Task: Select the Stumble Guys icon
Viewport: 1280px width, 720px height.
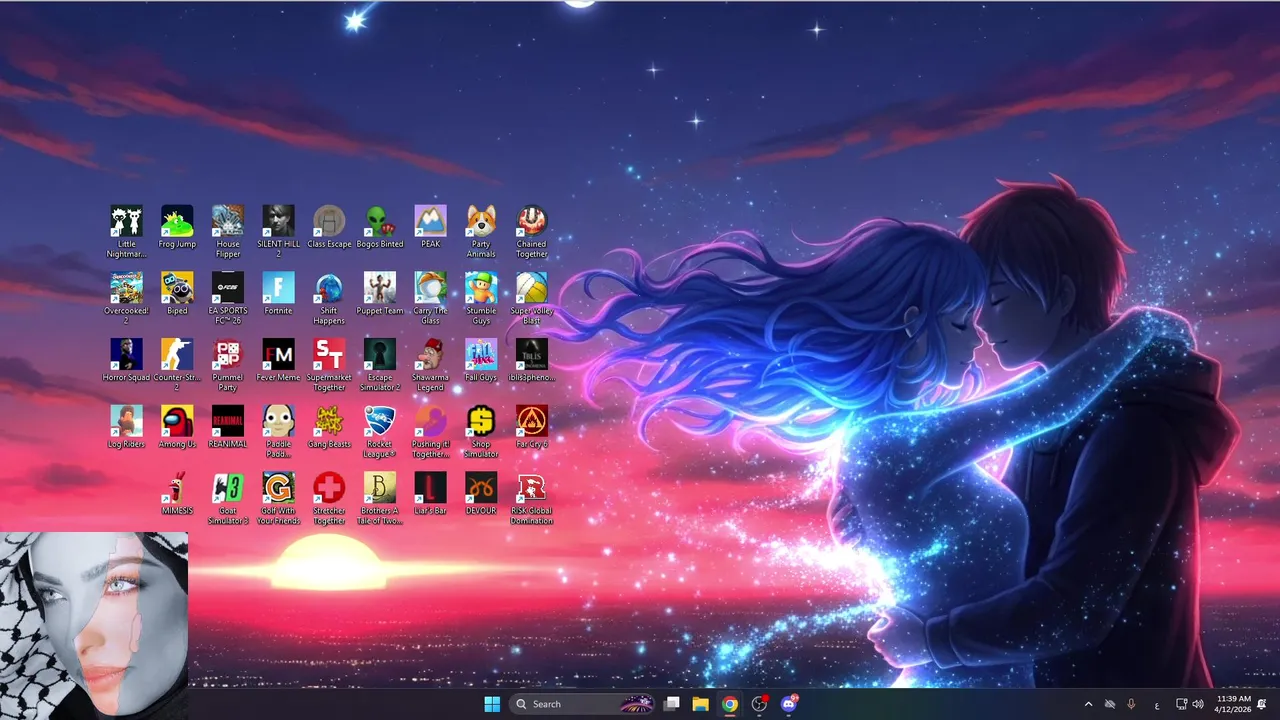Action: point(481,298)
